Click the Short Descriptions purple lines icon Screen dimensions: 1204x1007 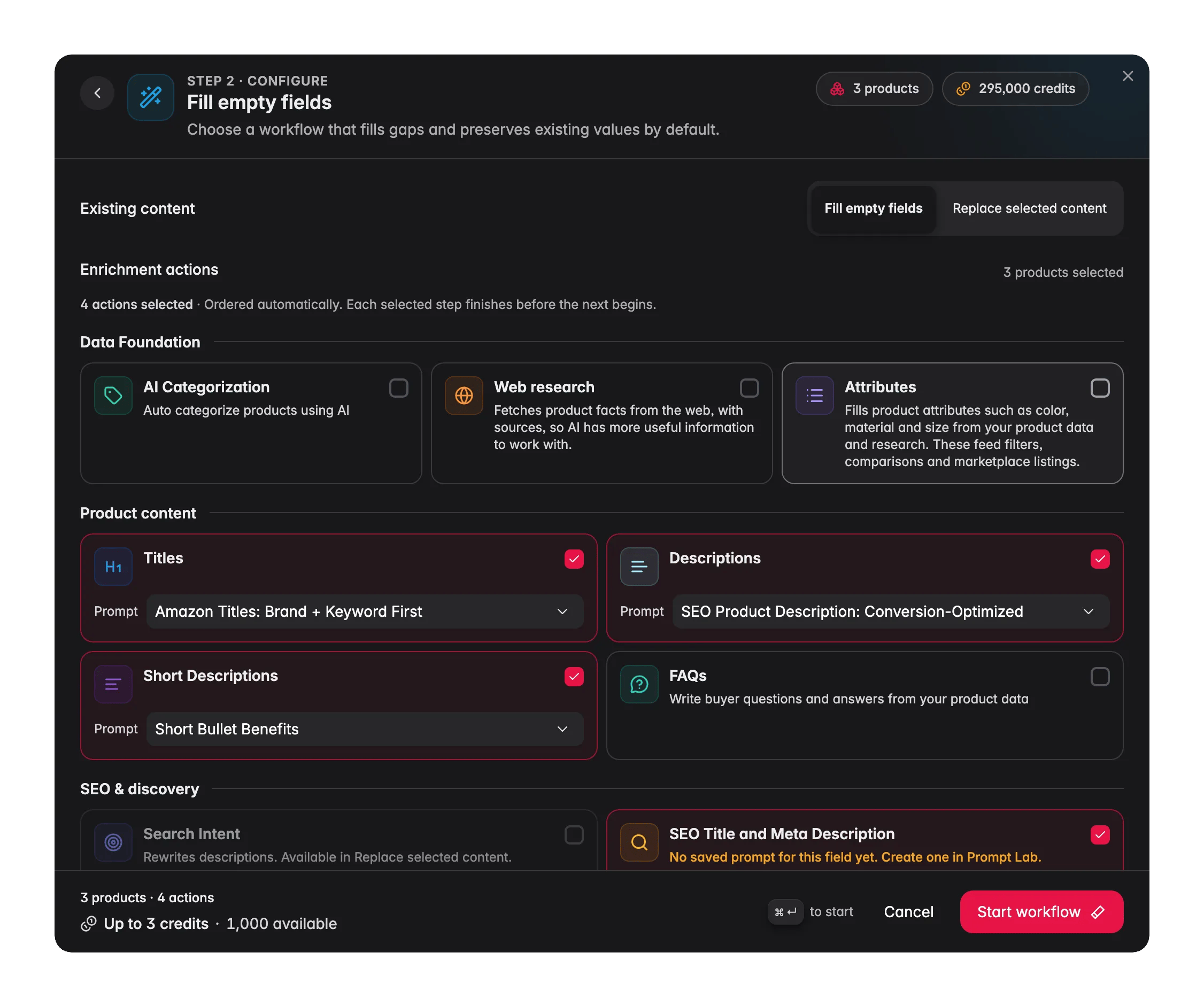(x=113, y=684)
